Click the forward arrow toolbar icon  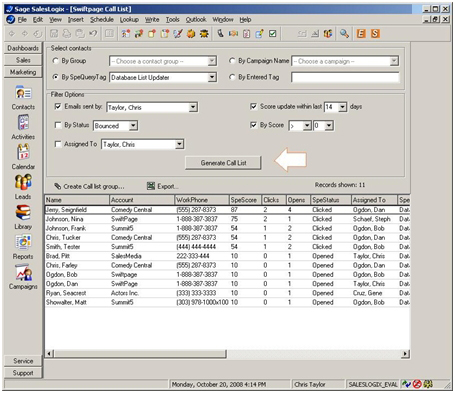click(x=25, y=33)
